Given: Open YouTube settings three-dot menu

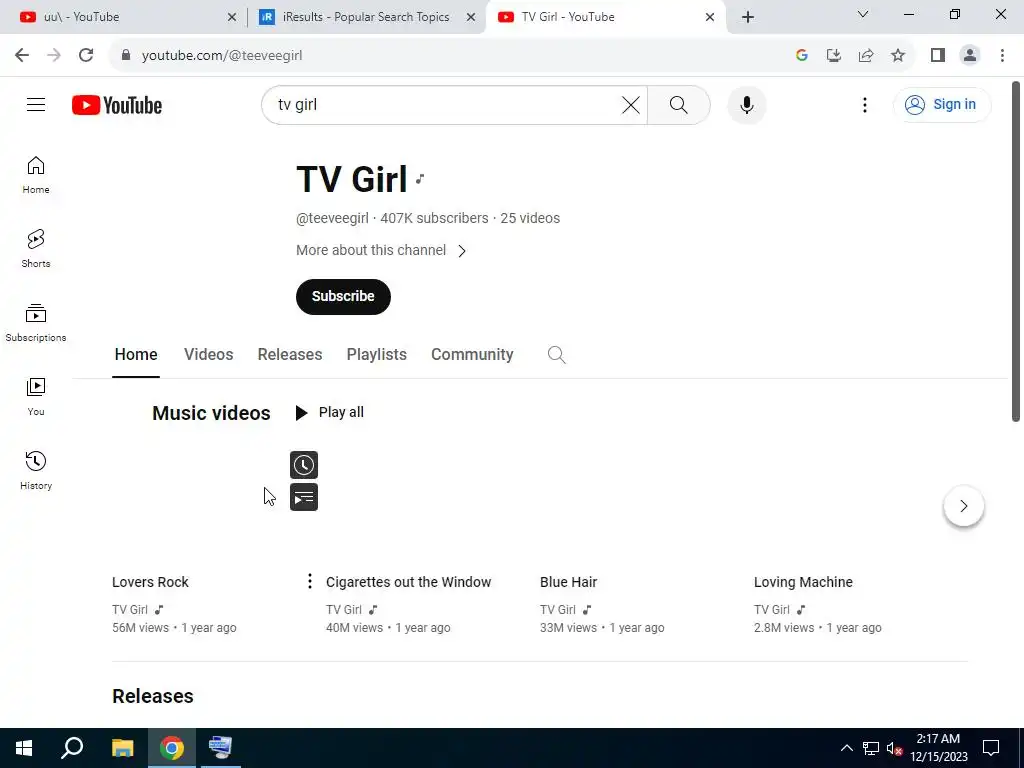Looking at the screenshot, I should pos(865,104).
